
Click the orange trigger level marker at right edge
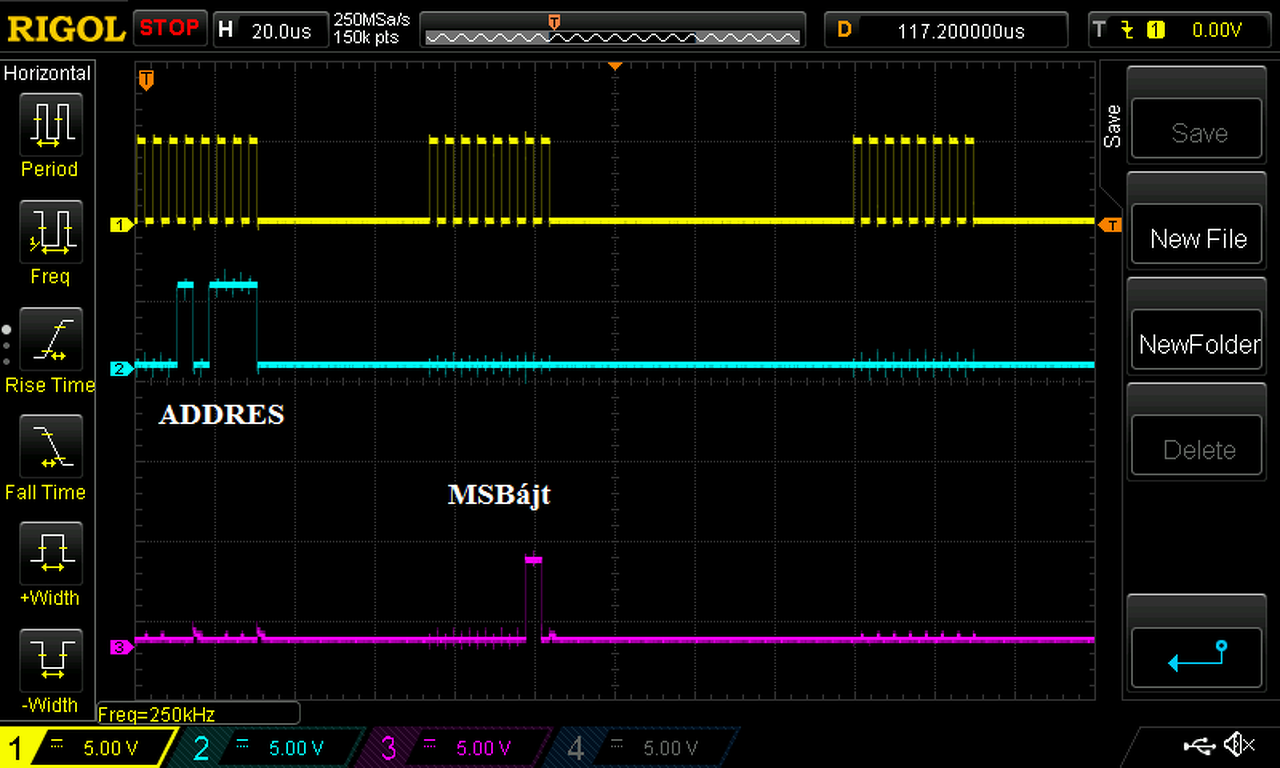(1109, 225)
